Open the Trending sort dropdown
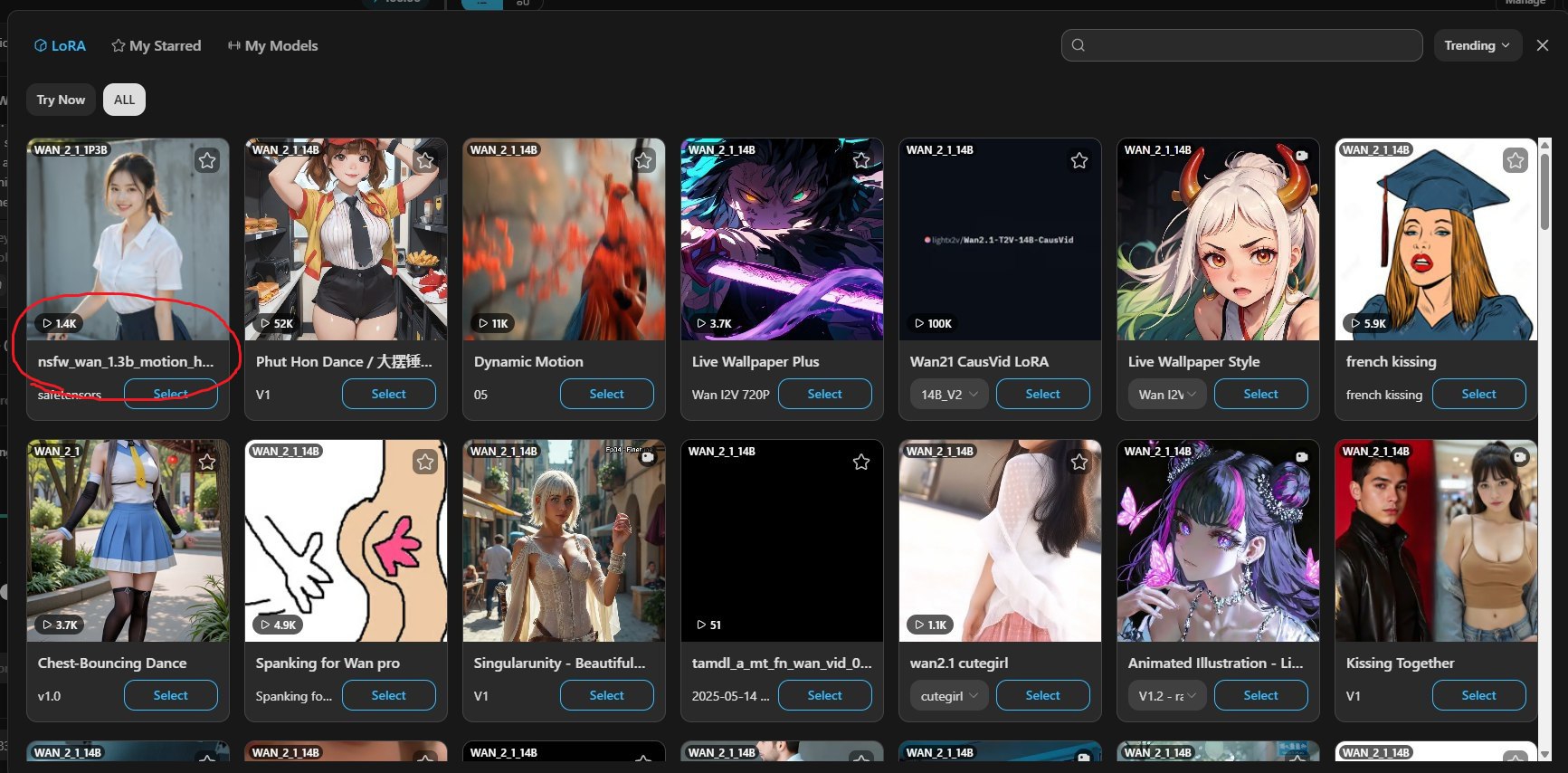 tap(1477, 45)
